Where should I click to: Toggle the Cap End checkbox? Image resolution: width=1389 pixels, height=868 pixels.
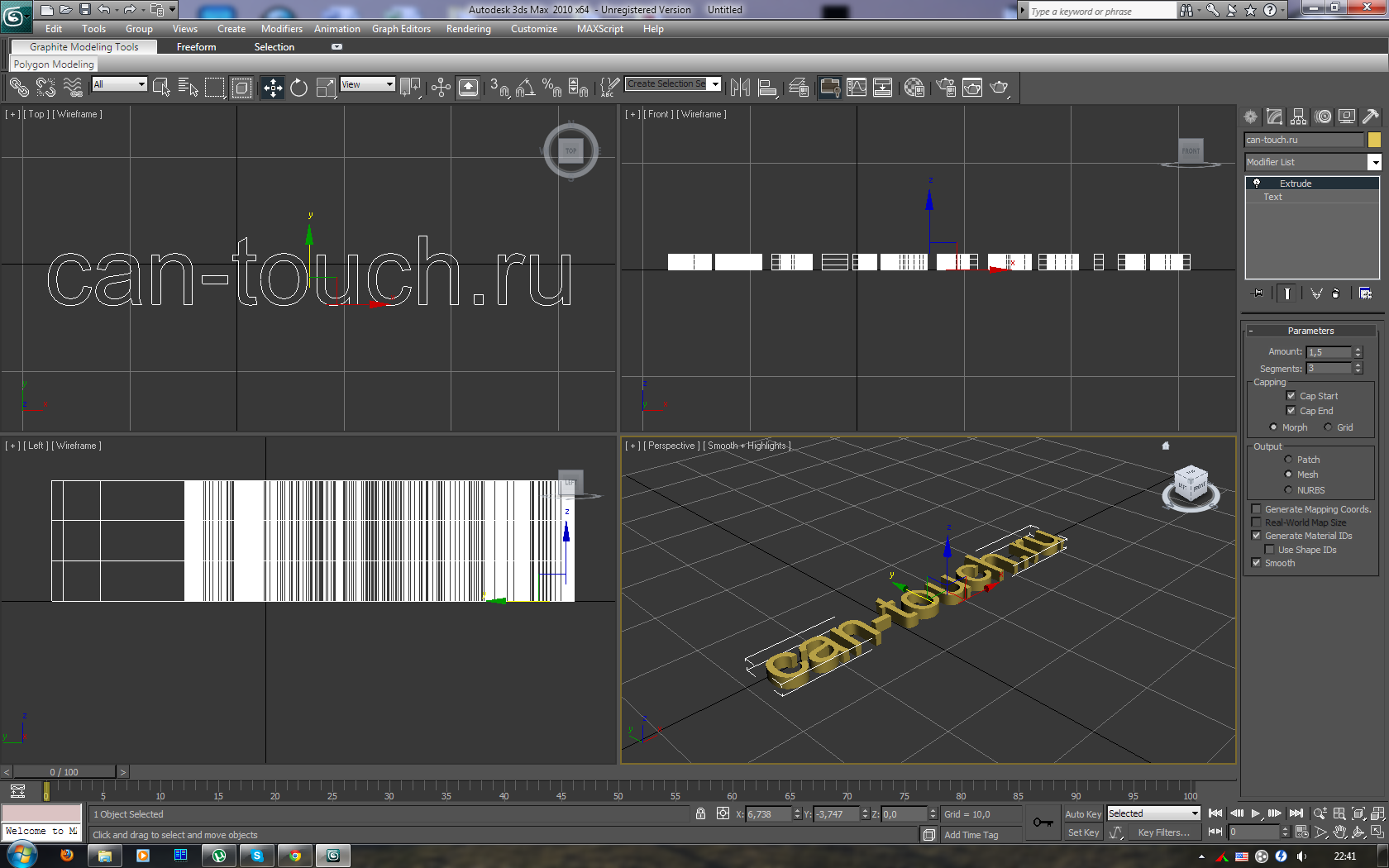pyautogui.click(x=1291, y=411)
